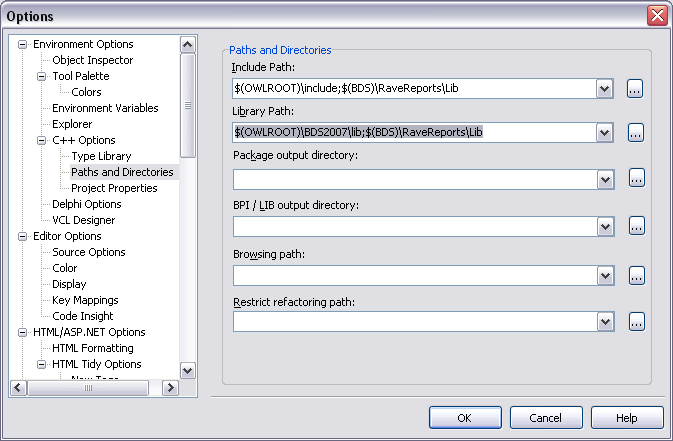Collapse the HTML Tidy Options tree node
This screenshot has height=441, width=673.
(x=41, y=365)
